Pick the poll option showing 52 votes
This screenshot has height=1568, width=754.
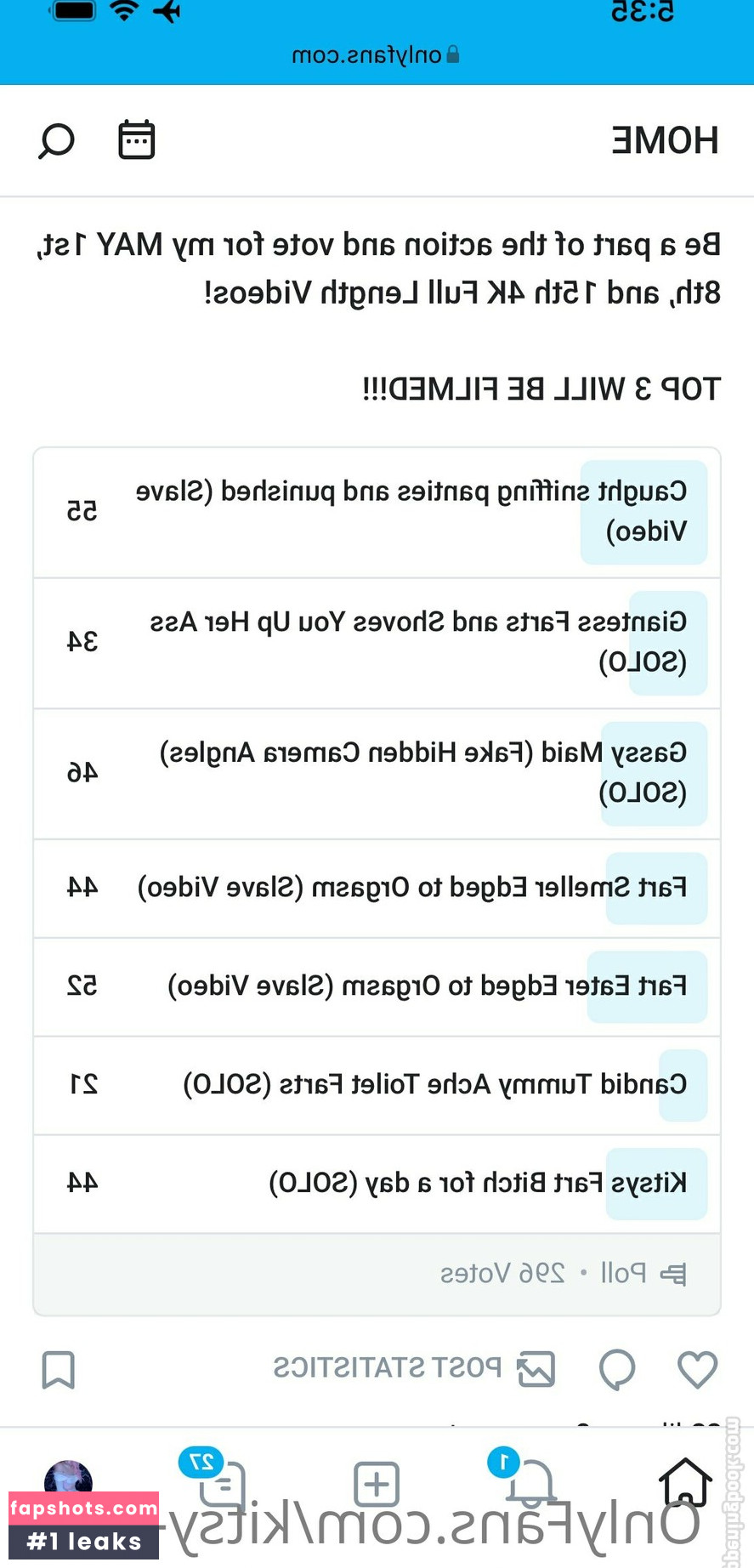pyautogui.click(x=377, y=986)
